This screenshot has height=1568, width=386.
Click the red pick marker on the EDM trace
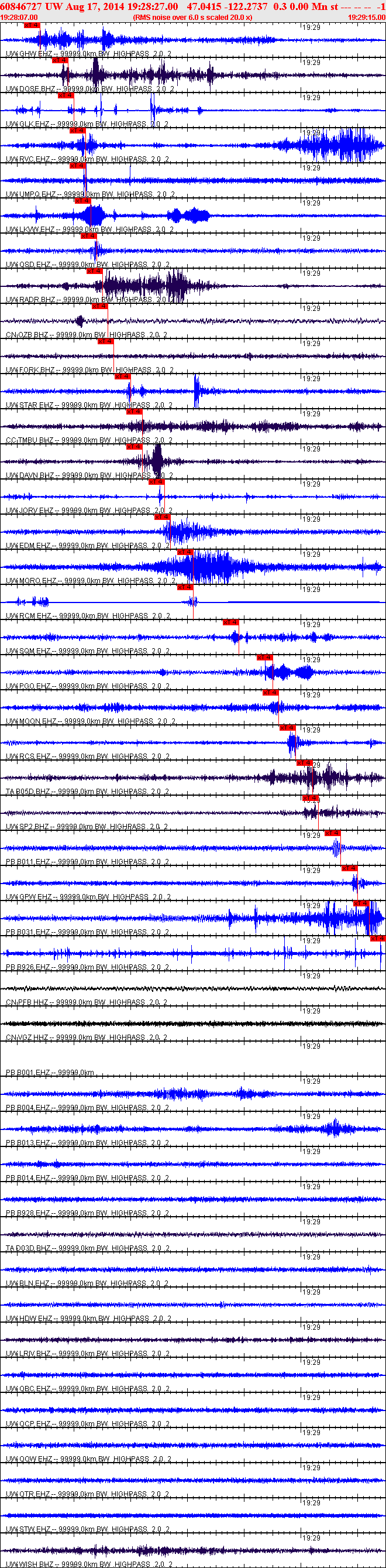(163, 517)
